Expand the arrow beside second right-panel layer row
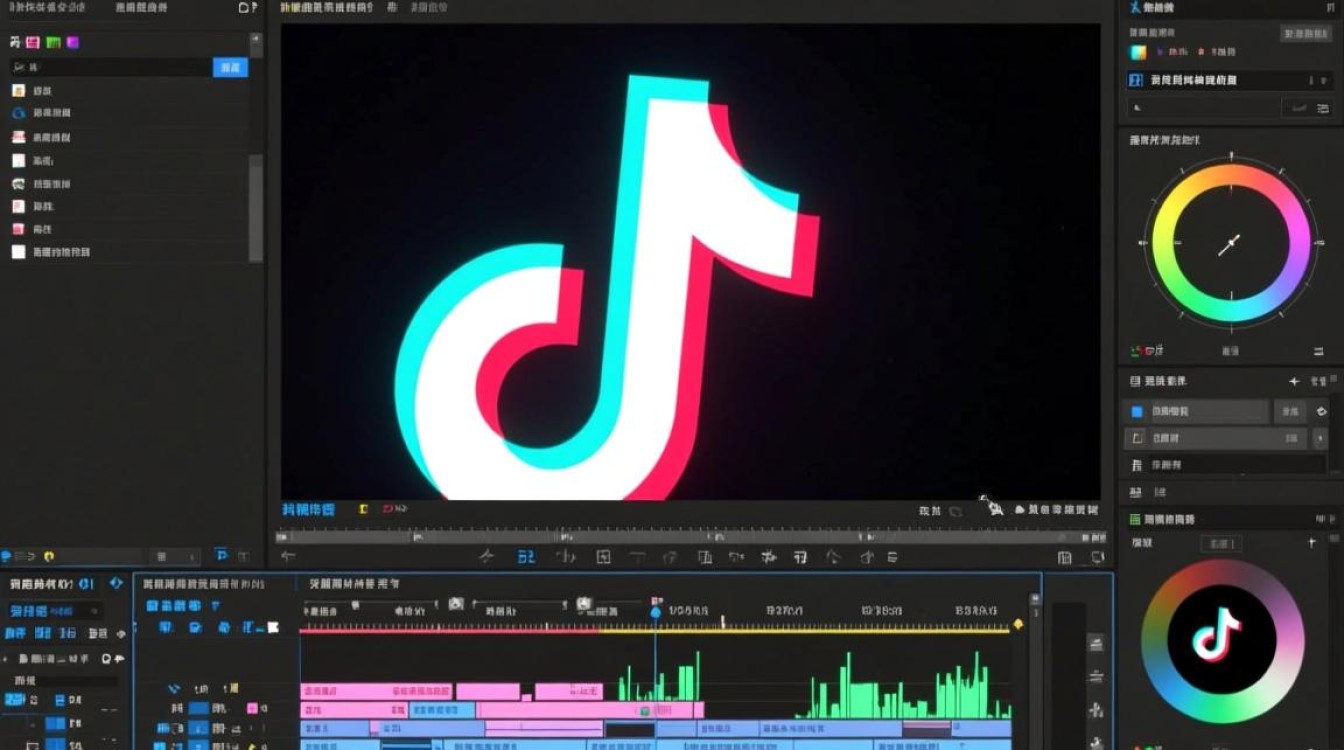The width and height of the screenshot is (1344, 750). coord(1320,438)
